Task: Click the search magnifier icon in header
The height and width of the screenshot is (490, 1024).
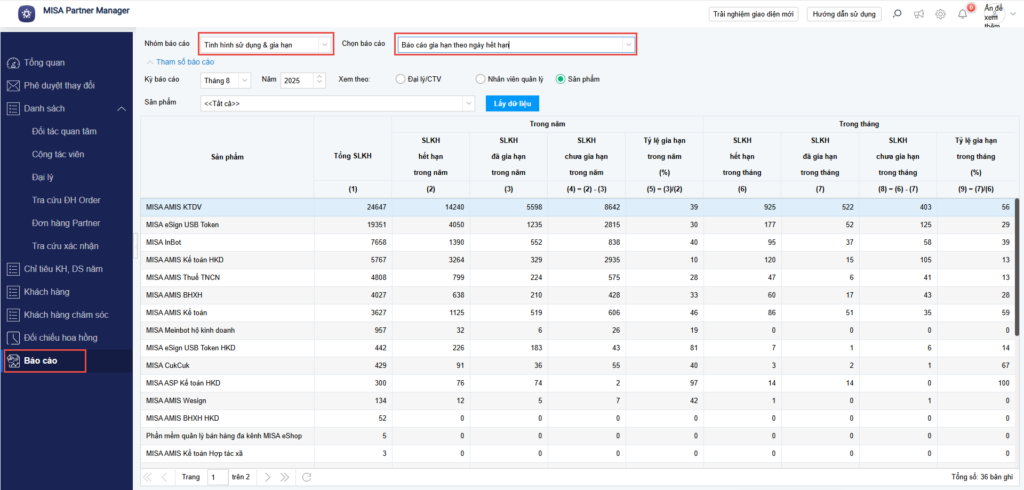Action: 895,14
